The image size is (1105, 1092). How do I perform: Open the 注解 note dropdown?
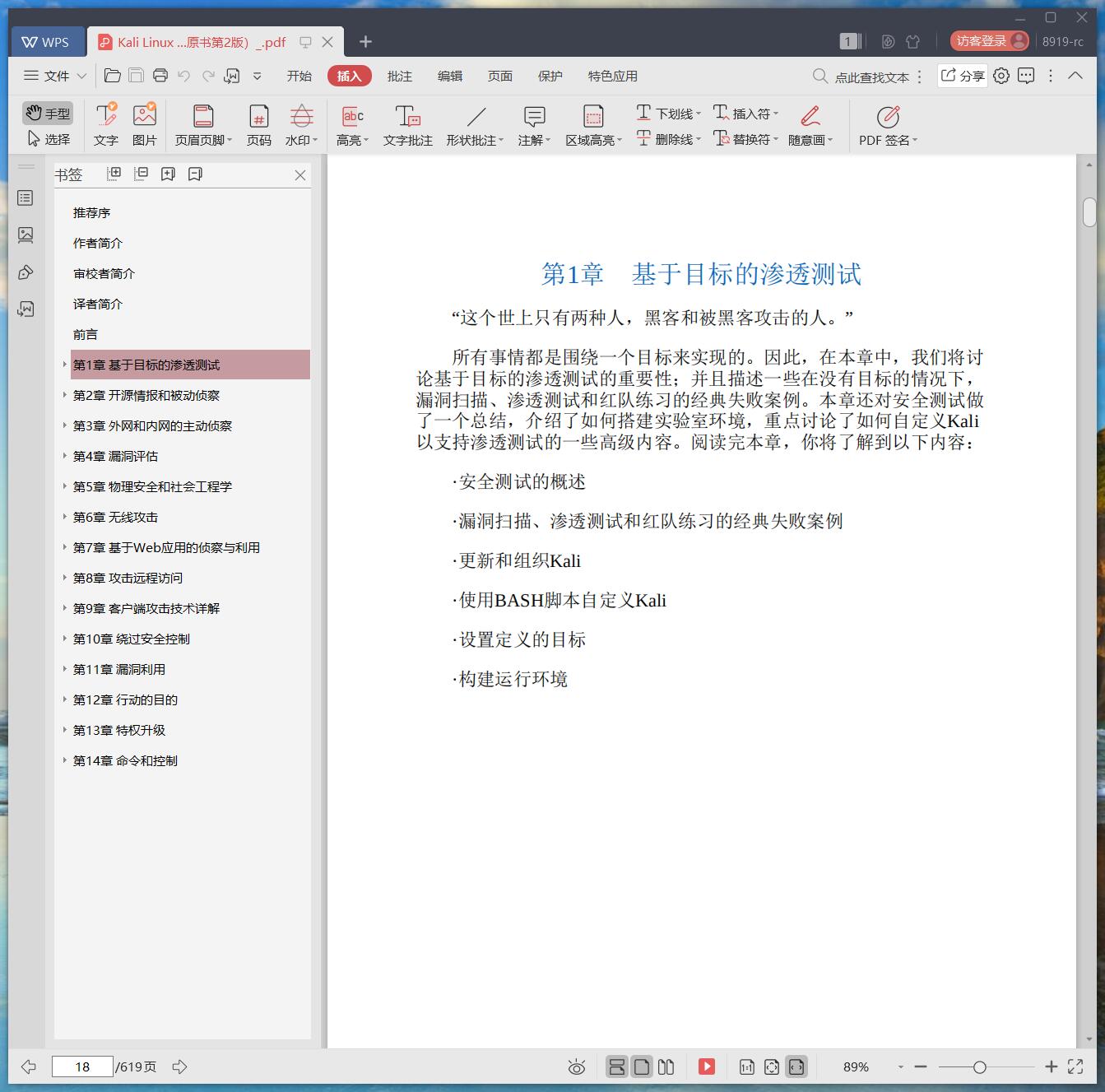pos(534,125)
